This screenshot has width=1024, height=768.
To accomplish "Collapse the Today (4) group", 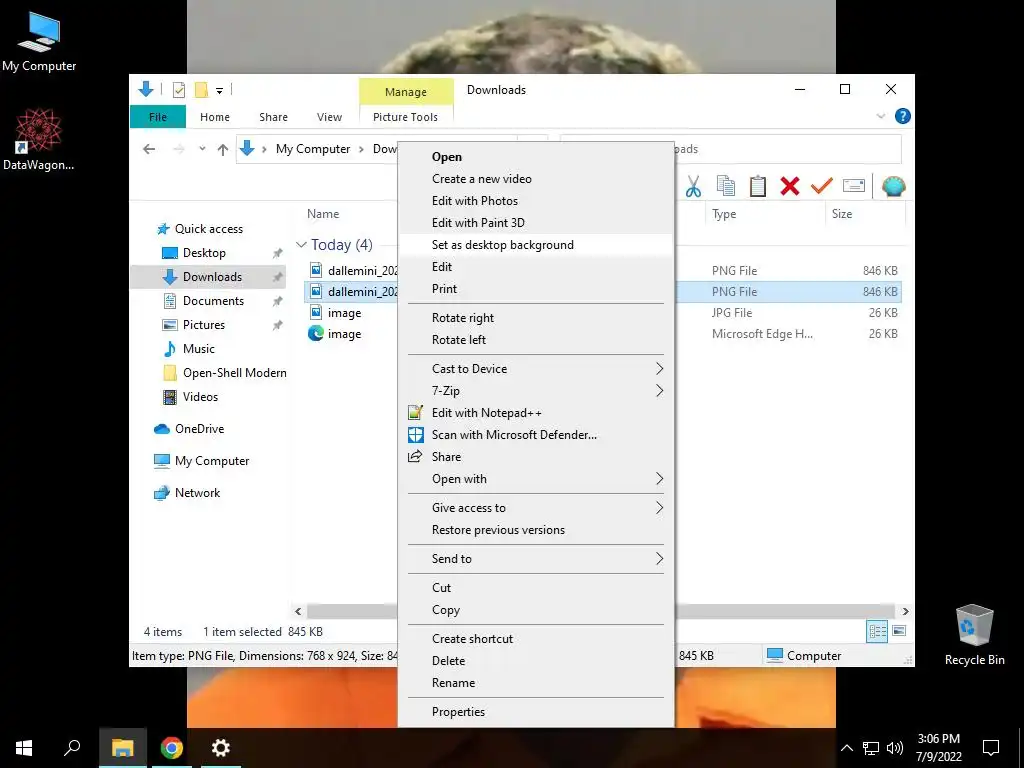I will [301, 244].
